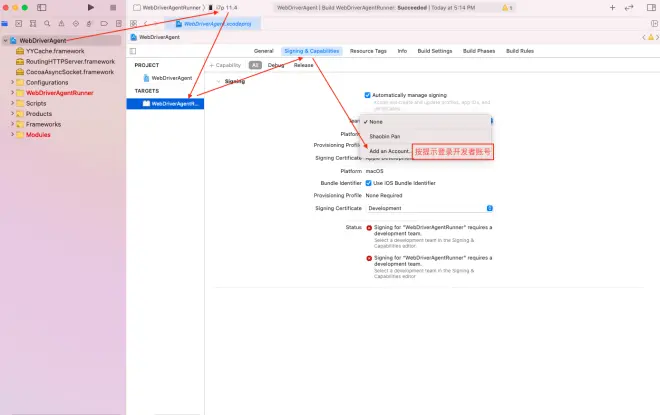
Task: Open the Signing & Capabilities tab
Action: (x=311, y=51)
